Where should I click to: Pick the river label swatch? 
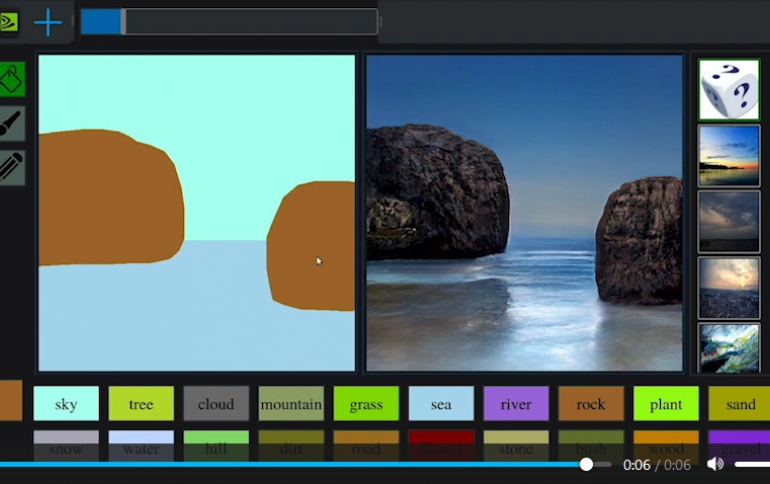(516, 403)
